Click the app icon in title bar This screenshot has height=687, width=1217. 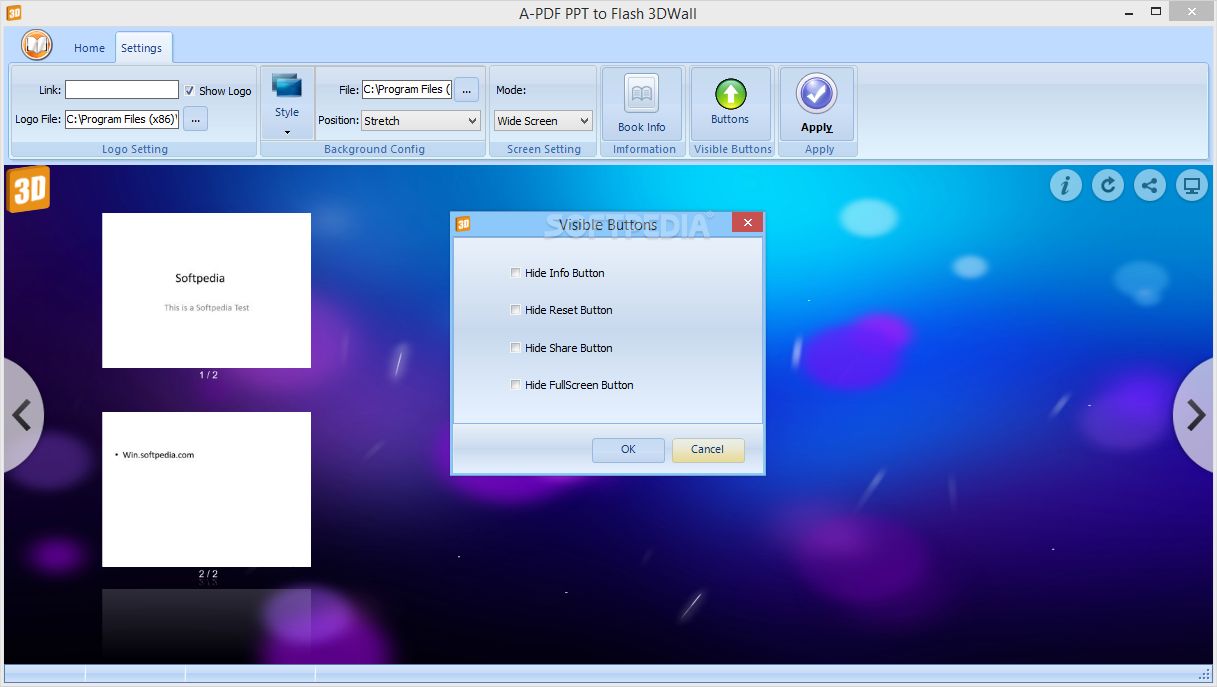[x=14, y=13]
